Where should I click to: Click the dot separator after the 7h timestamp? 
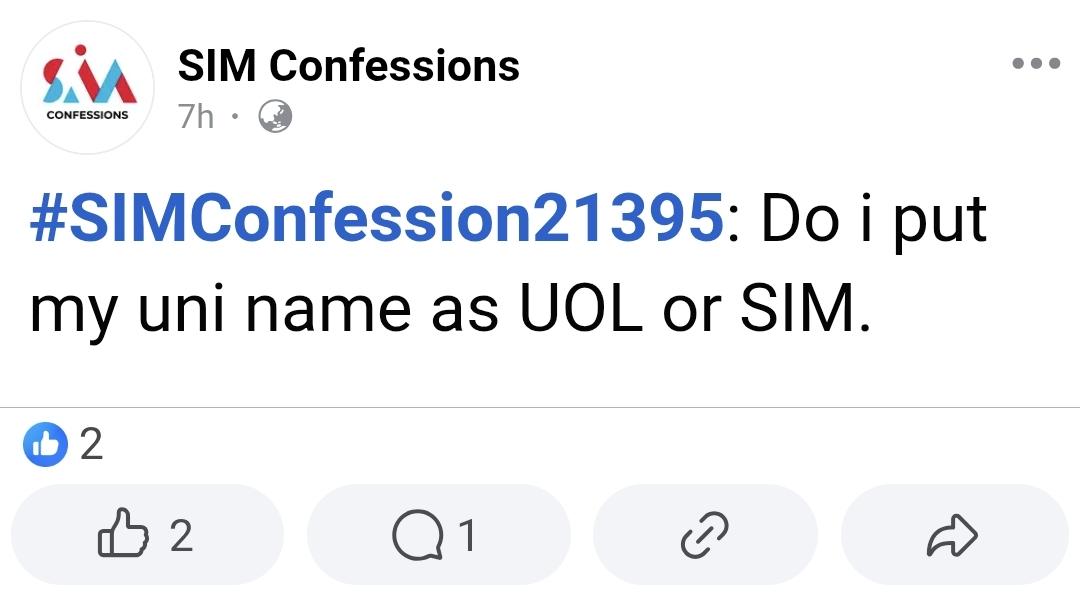tap(234, 117)
